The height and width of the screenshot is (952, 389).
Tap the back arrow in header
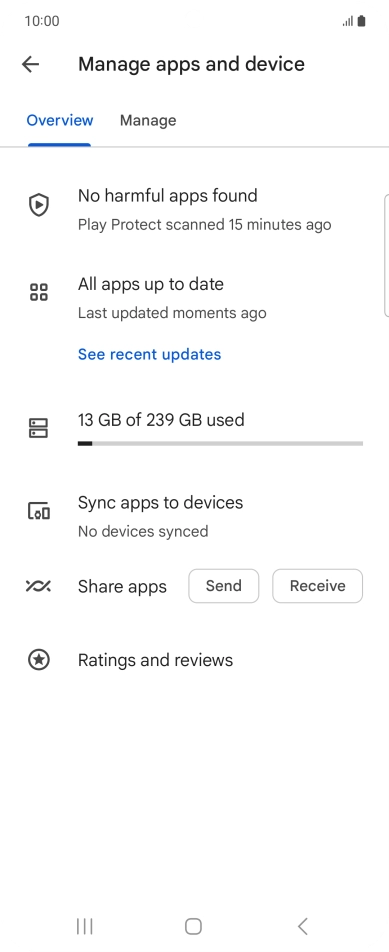[x=30, y=64]
